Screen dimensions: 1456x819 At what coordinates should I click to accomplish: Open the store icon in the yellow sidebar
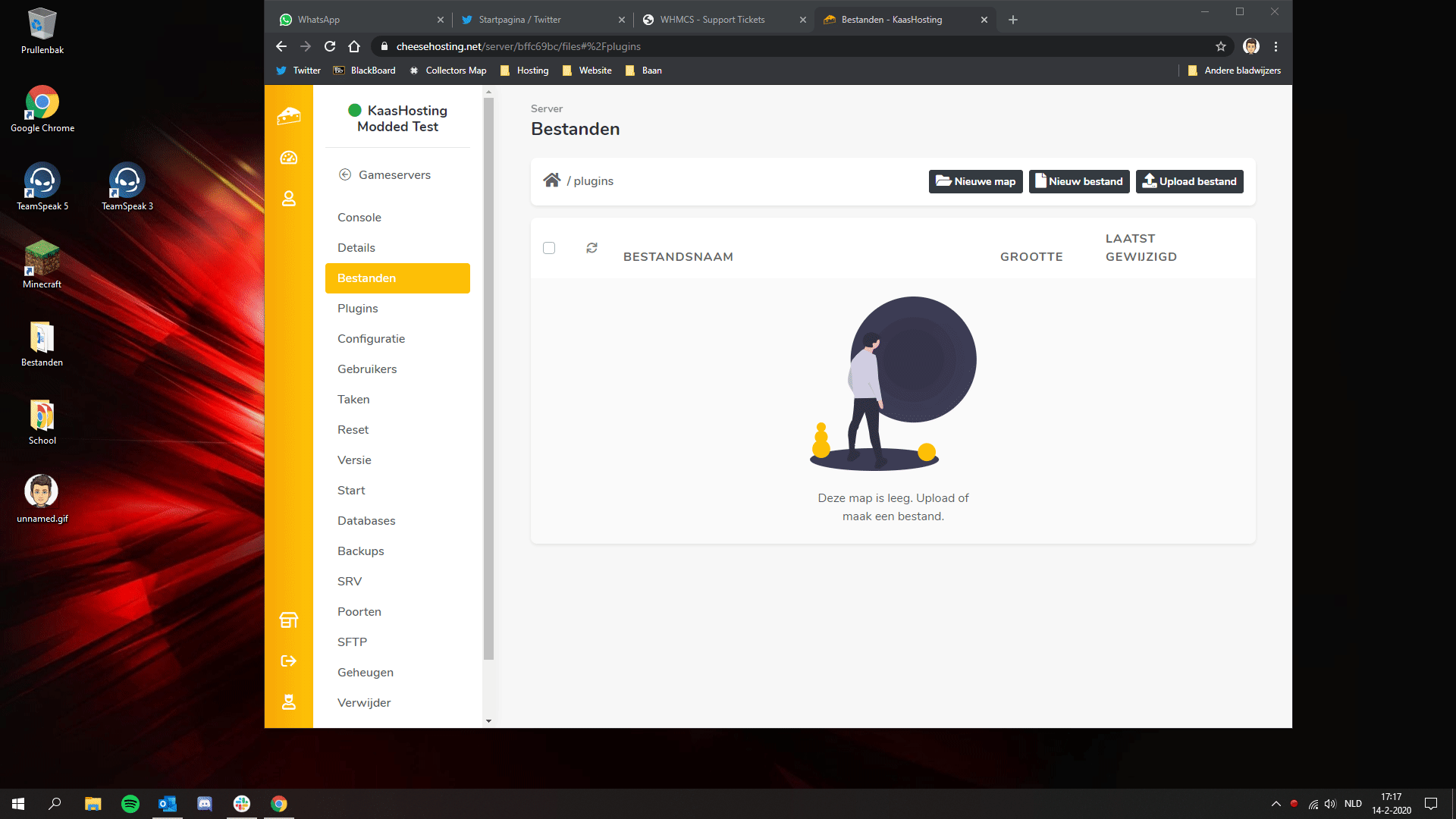tap(288, 620)
